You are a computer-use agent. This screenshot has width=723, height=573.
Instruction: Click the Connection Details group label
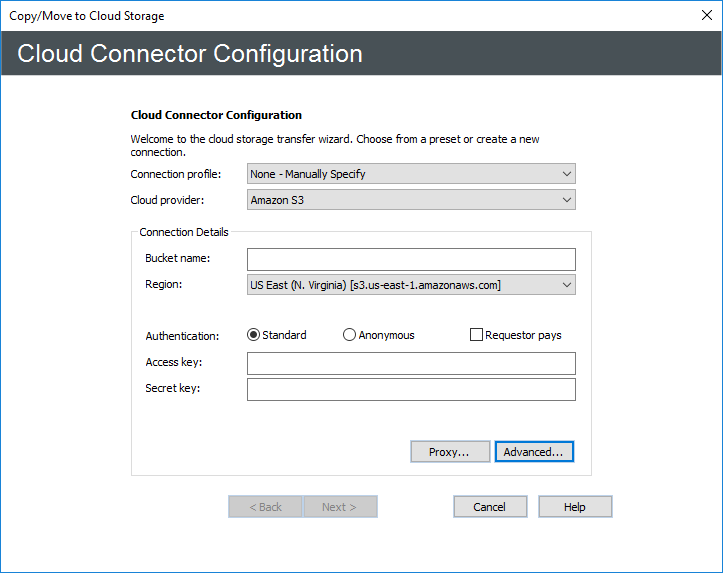tap(184, 232)
